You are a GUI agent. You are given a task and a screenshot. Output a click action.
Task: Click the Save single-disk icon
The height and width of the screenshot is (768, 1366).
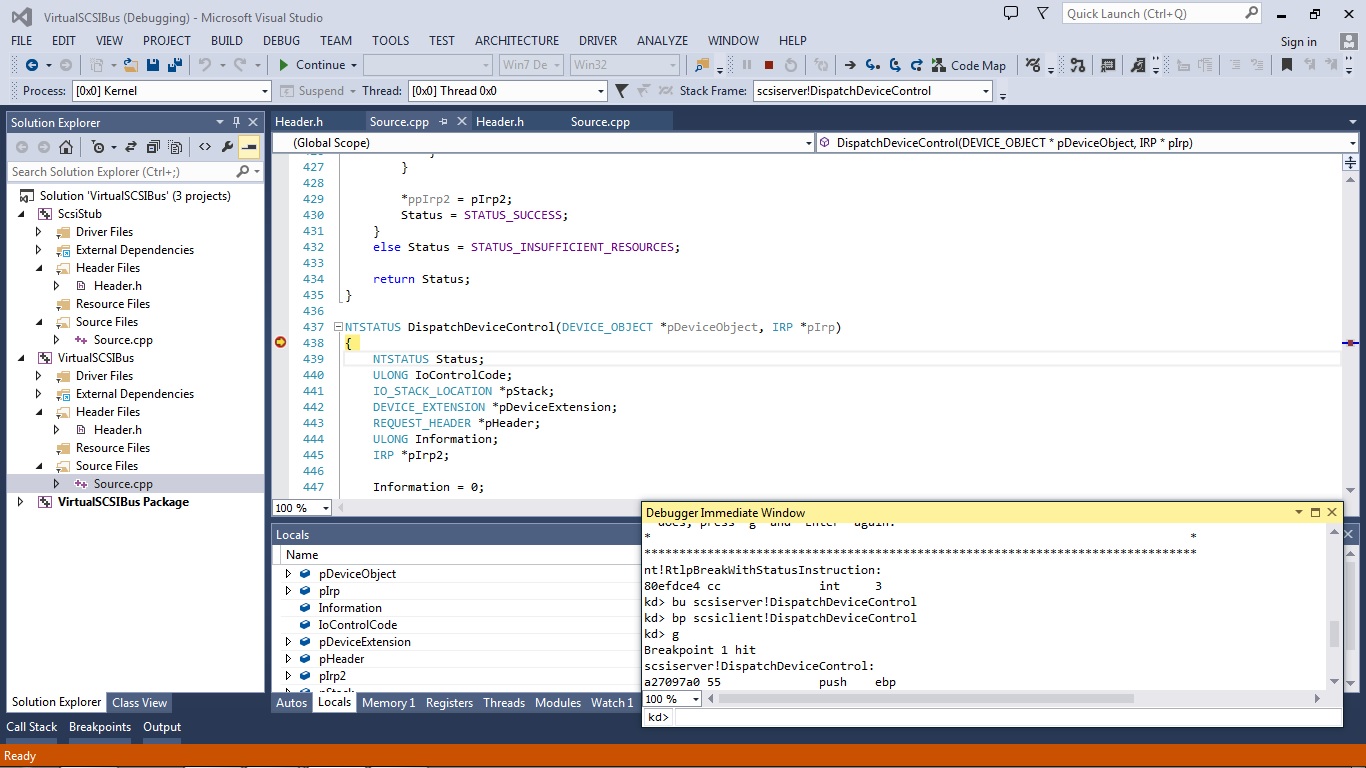pyautogui.click(x=153, y=65)
